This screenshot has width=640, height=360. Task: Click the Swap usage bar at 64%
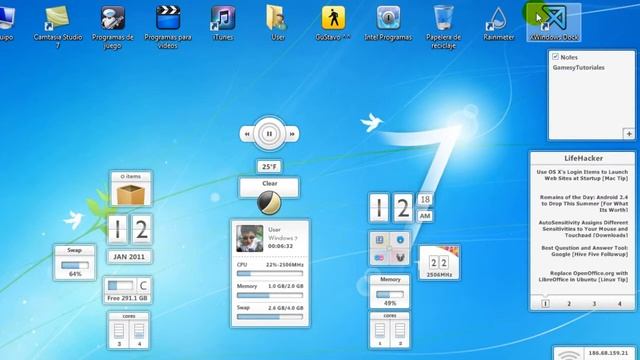point(75,265)
